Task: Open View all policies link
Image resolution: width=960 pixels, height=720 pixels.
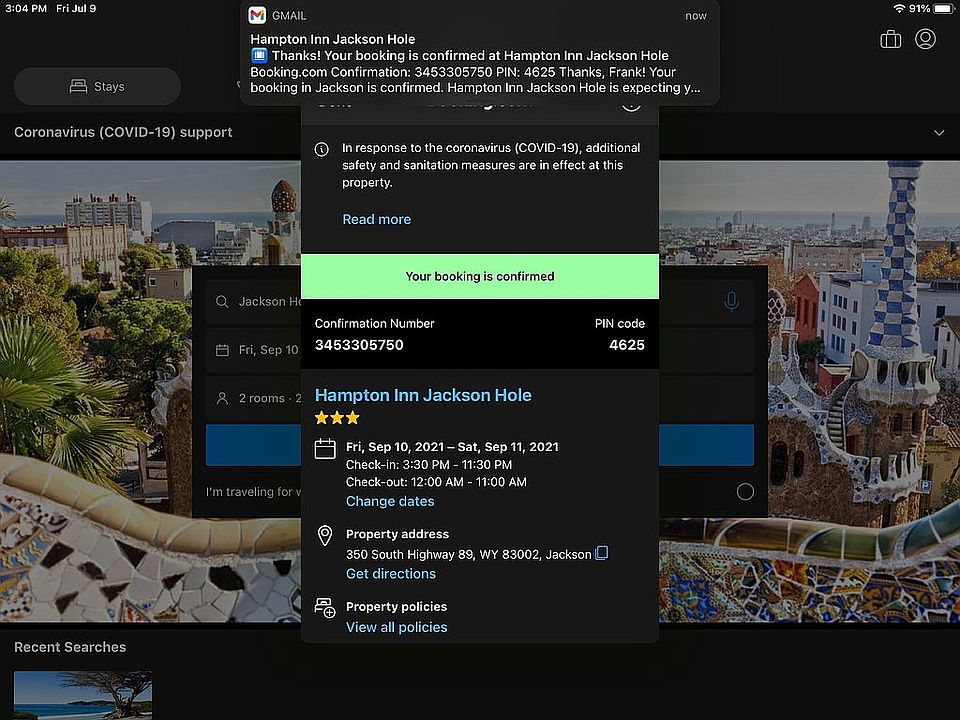Action: [x=396, y=627]
